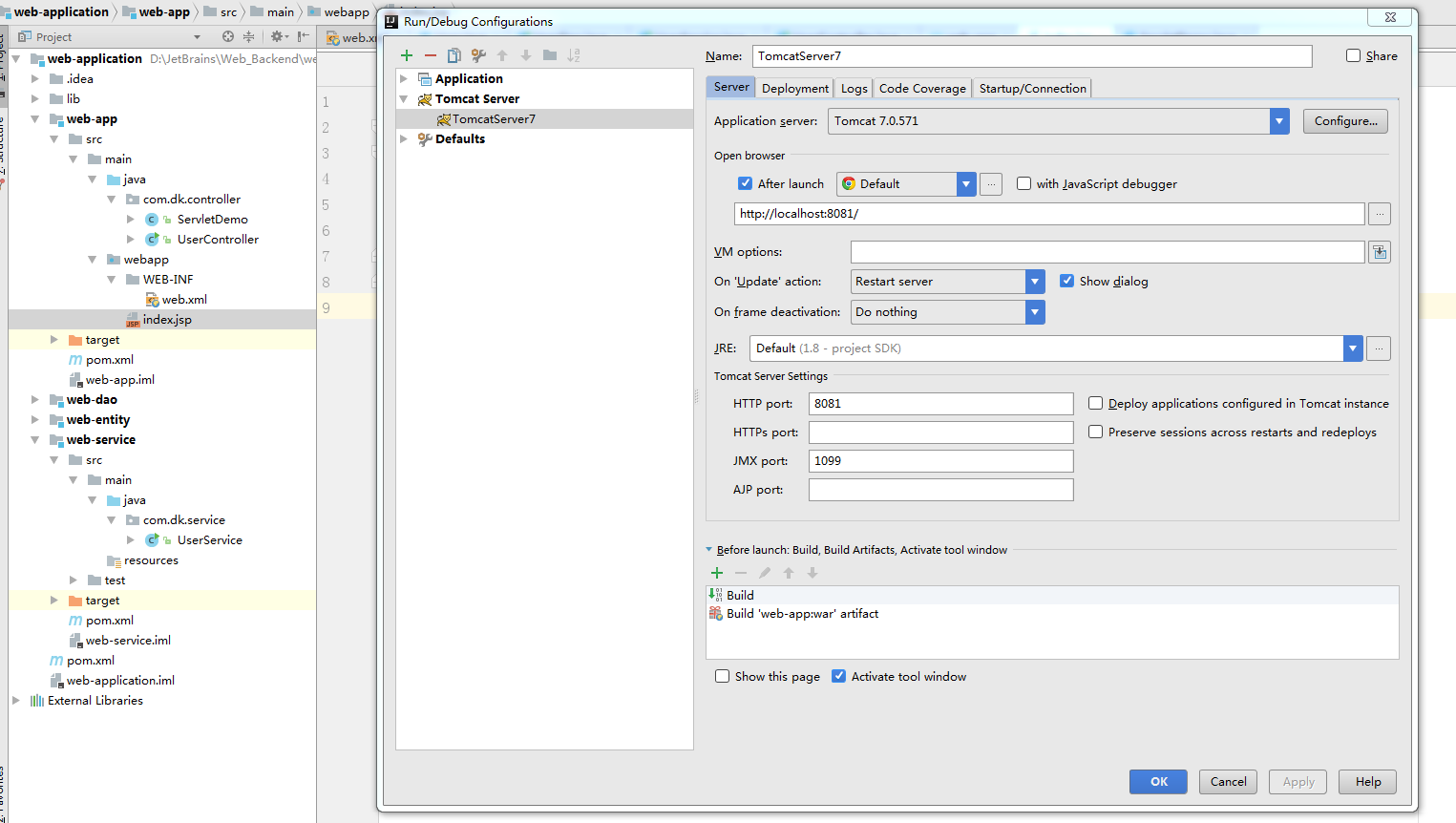Switch to the Logs tab
This screenshot has width=1456, height=823.
(855, 88)
